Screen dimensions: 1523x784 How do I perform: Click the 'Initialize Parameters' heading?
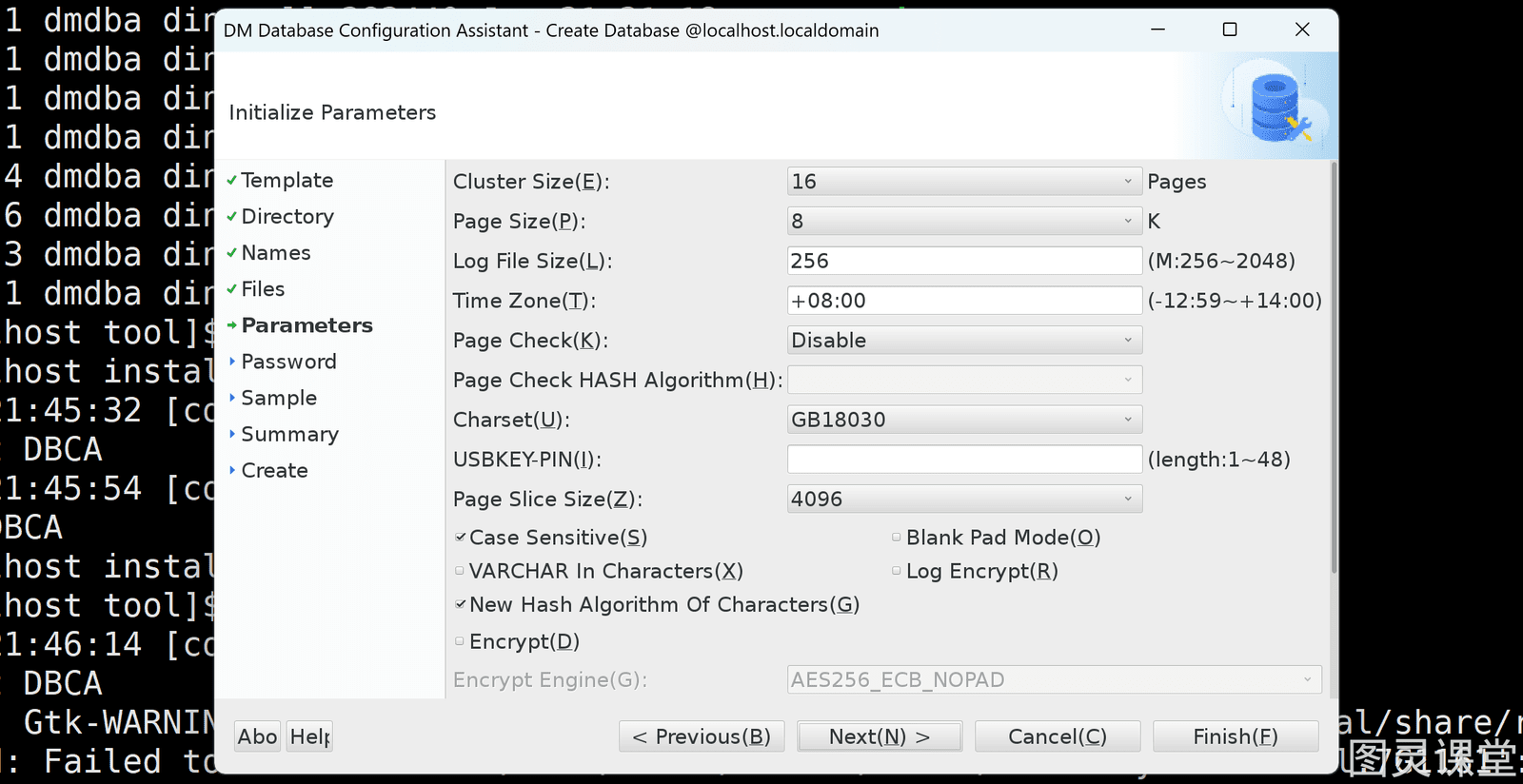point(332,112)
